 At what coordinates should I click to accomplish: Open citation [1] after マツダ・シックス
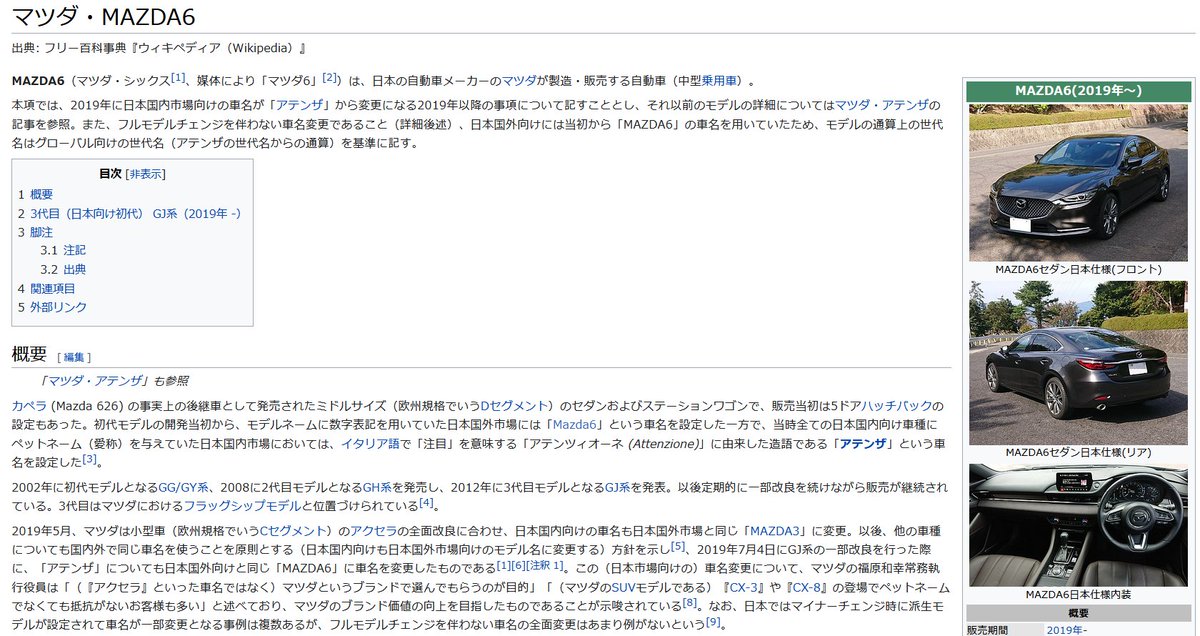tap(178, 77)
